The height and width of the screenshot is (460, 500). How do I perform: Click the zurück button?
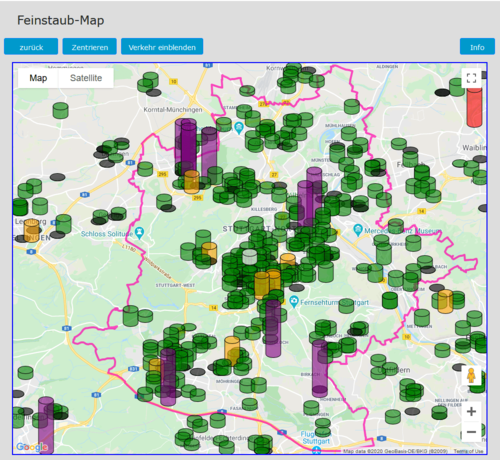tap(31, 46)
